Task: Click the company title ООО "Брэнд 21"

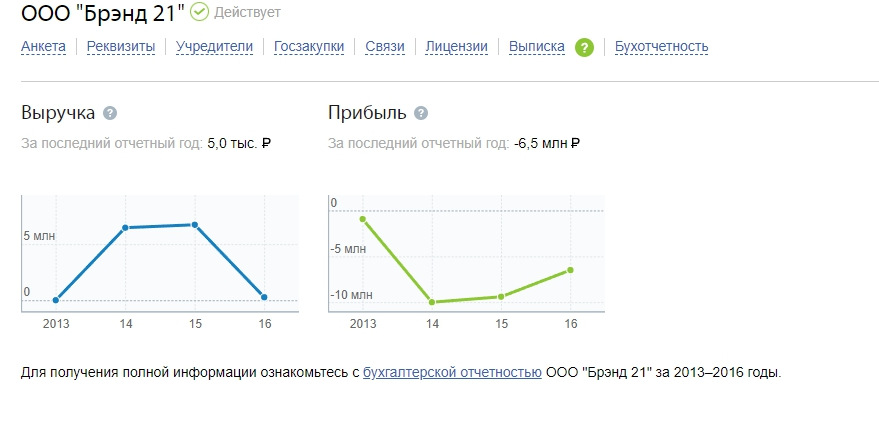Action: coord(103,13)
